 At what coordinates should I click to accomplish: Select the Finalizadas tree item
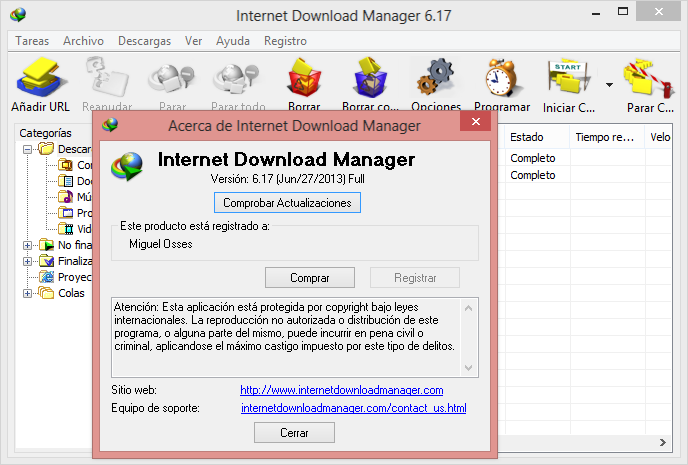(65, 261)
